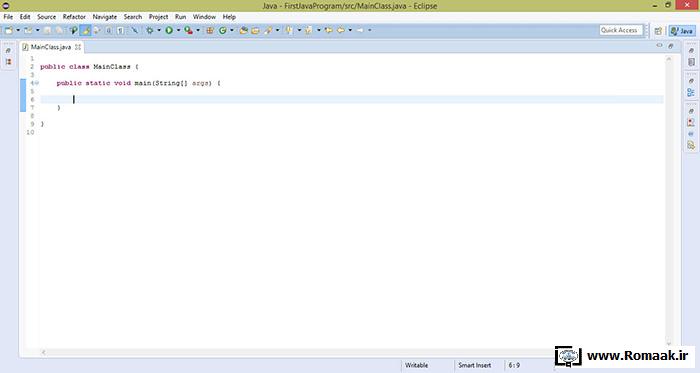Screen dimensions: 700x373
Task: Select the Java perspective button
Action: (682, 31)
